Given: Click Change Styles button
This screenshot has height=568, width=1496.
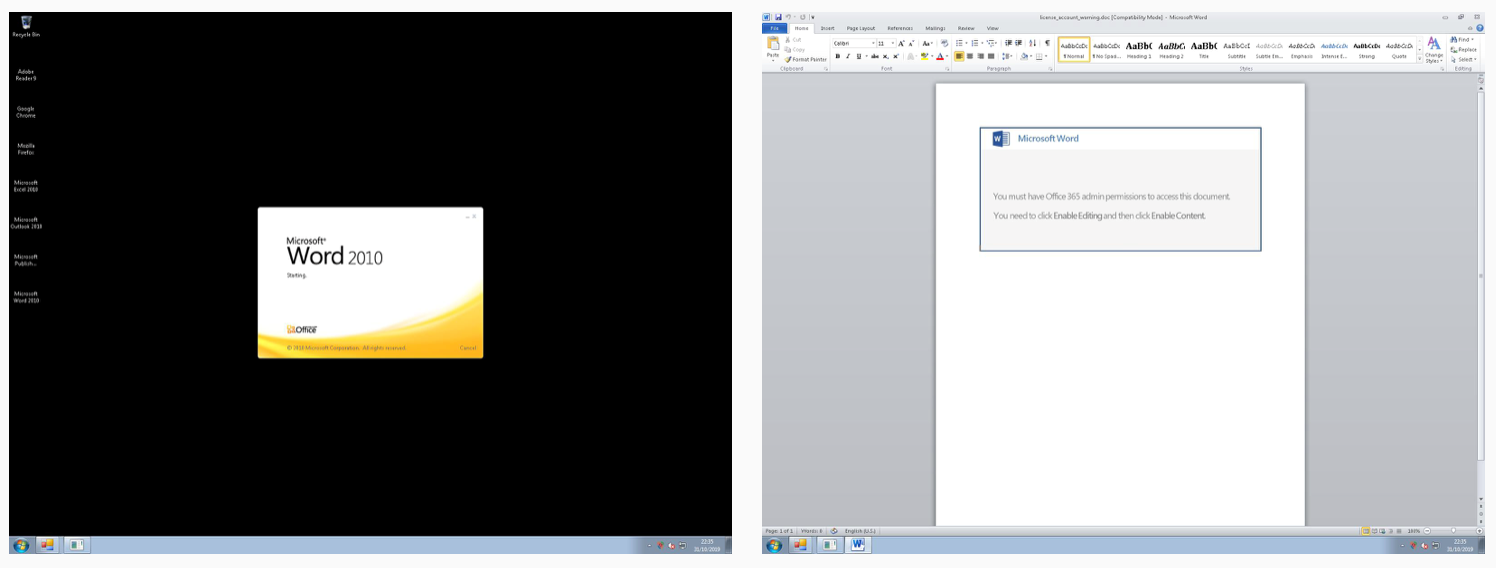Looking at the screenshot, I should [x=1434, y=50].
